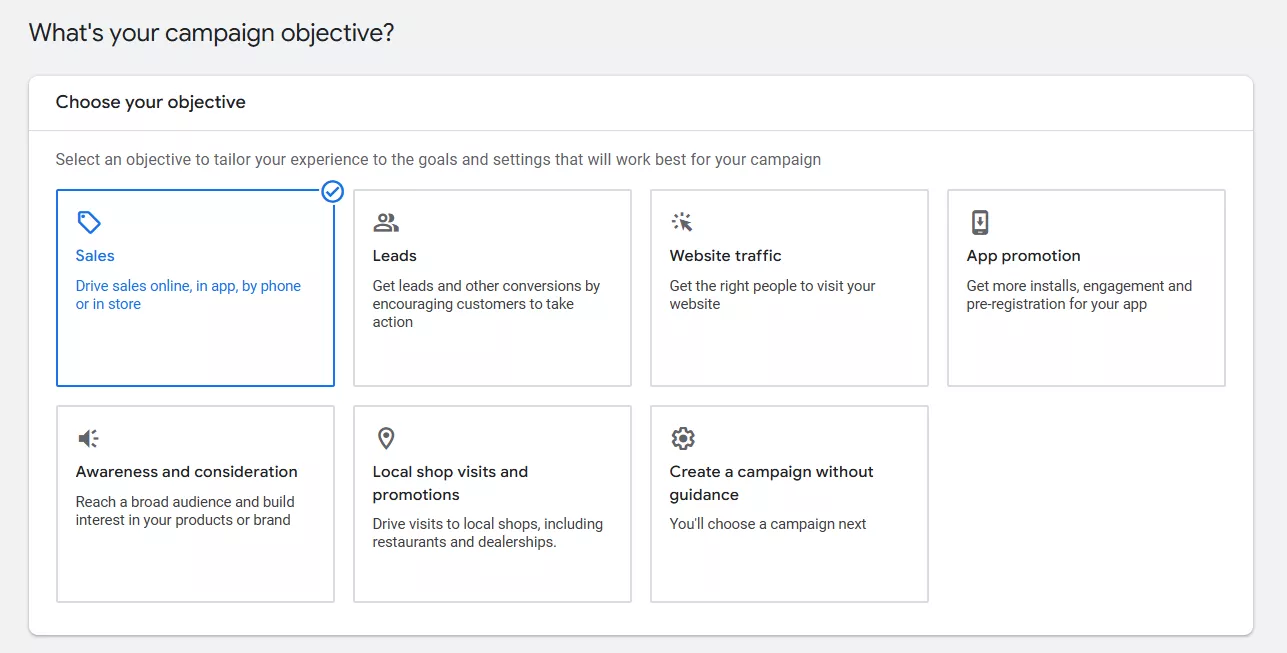Click the Leads people icon

(386, 222)
